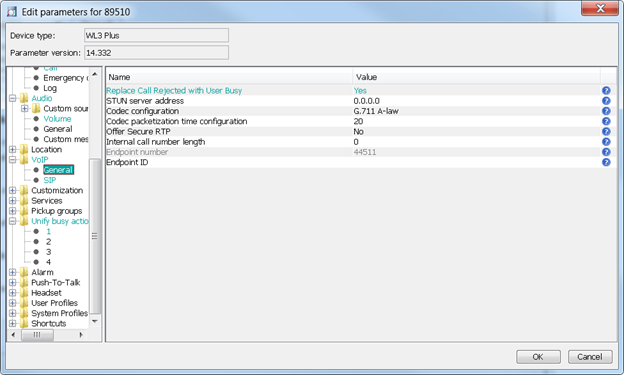Expand the Services tree node
624x375 pixels.
point(13,201)
